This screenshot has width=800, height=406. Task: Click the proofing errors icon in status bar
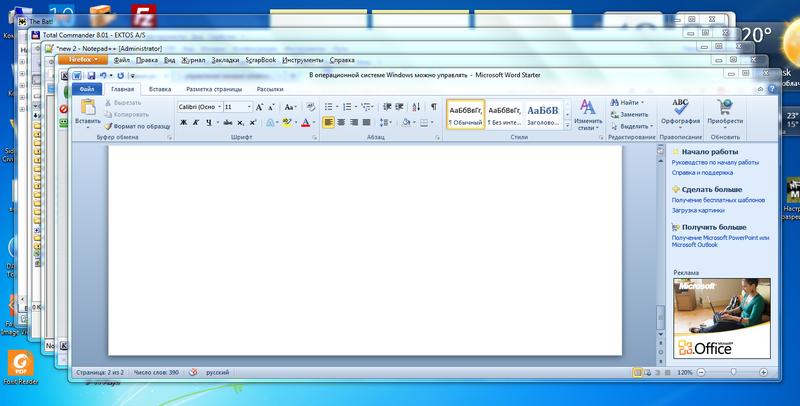click(193, 372)
